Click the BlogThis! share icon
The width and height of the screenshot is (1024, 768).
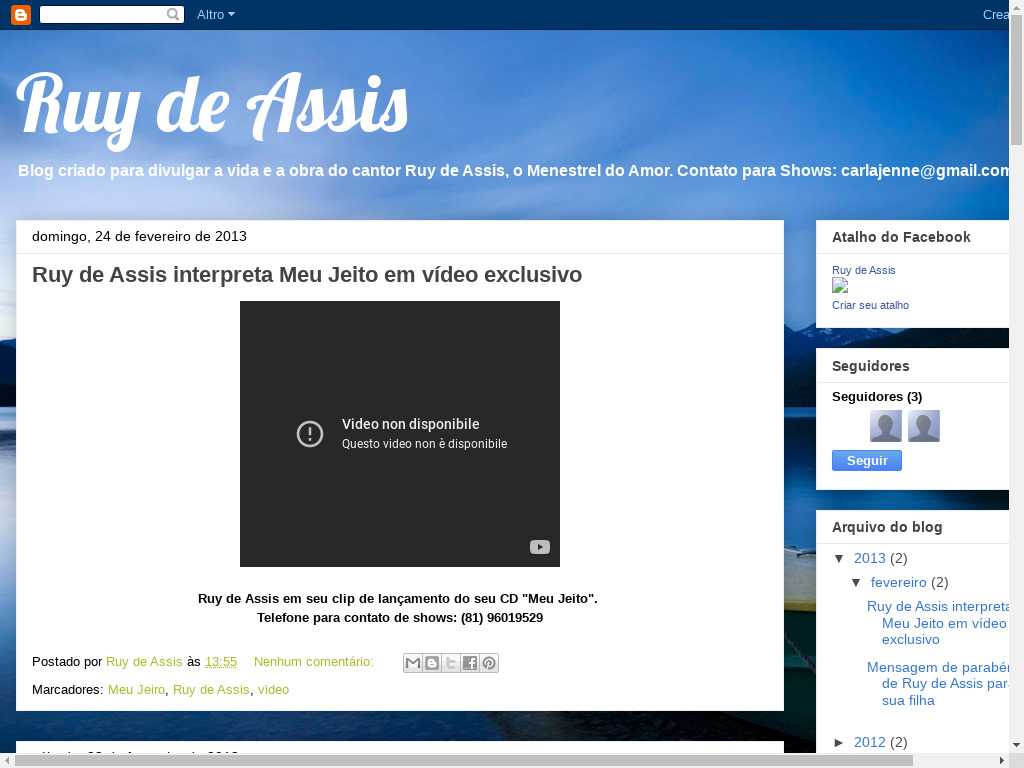click(x=432, y=663)
